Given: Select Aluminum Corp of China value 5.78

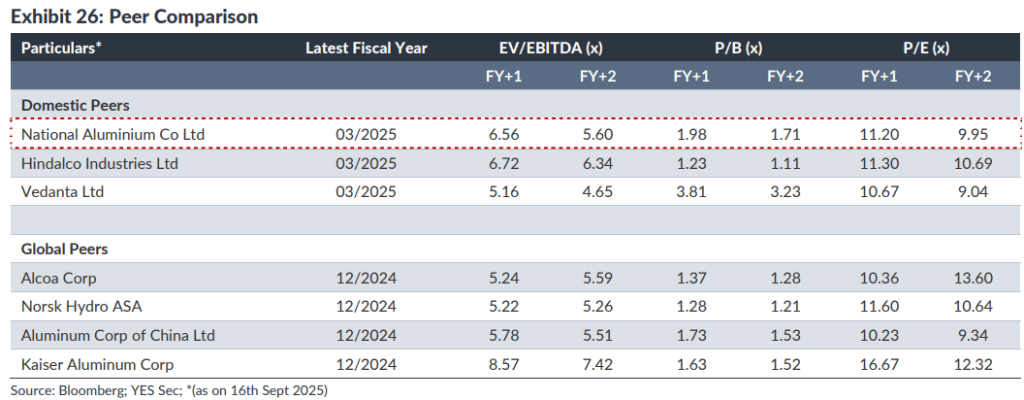Looking at the screenshot, I should point(504,335).
